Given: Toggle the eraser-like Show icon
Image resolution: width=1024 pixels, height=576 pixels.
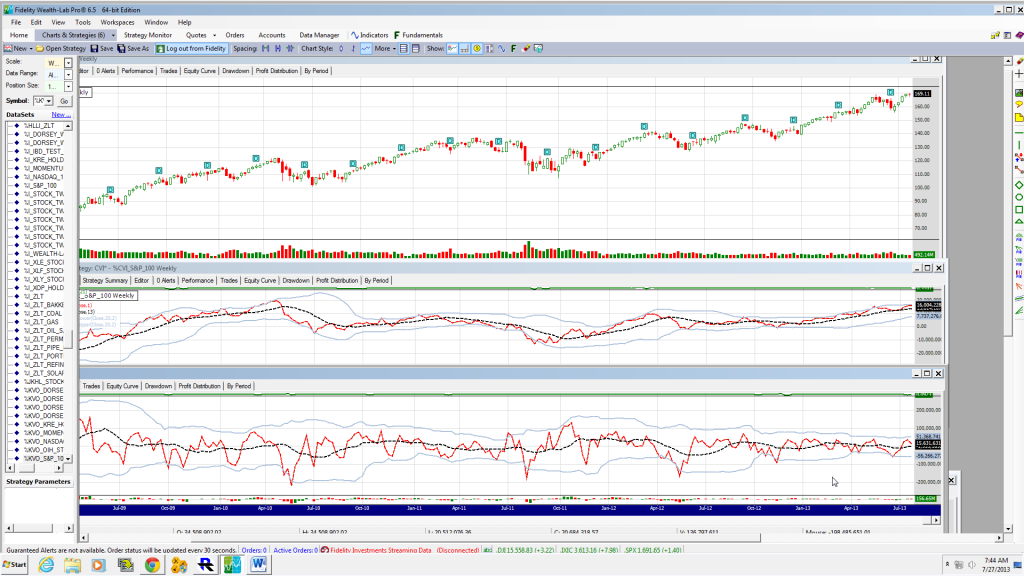Looking at the screenshot, I should (x=526, y=48).
